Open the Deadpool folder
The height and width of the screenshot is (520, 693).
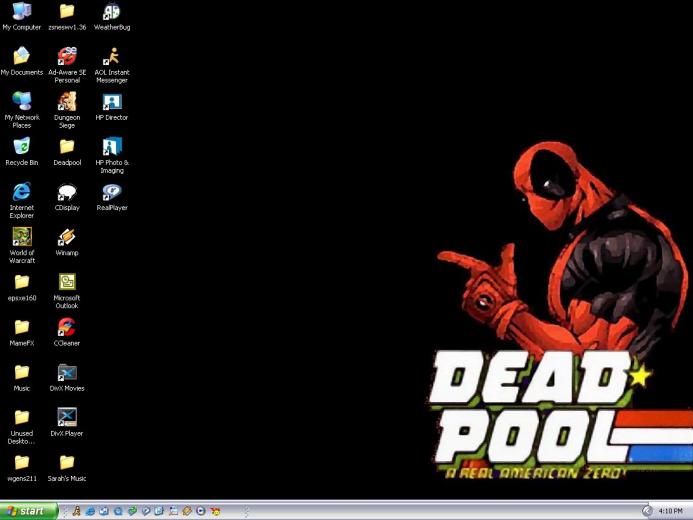tap(67, 152)
